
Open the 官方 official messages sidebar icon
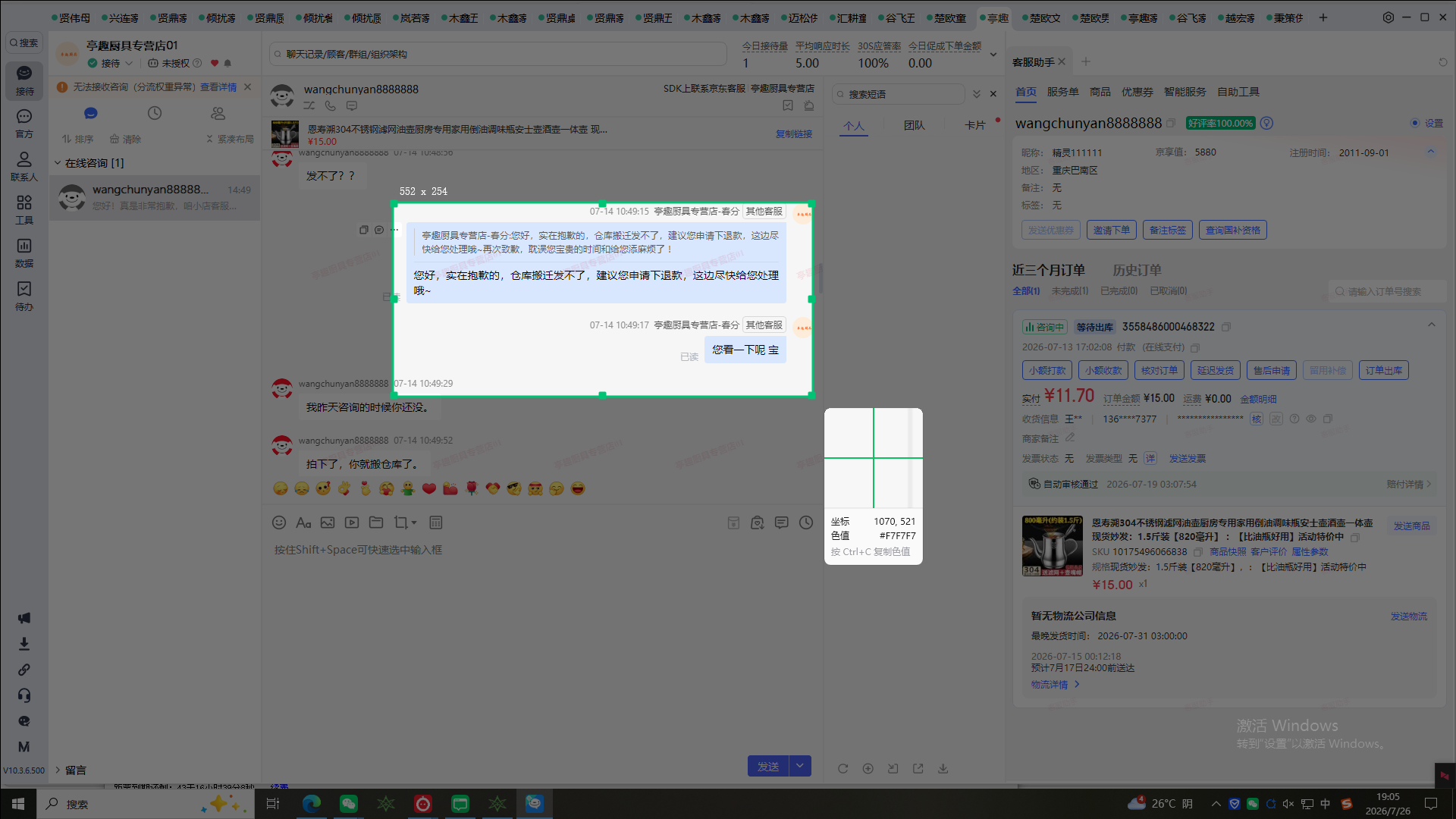click(x=24, y=123)
